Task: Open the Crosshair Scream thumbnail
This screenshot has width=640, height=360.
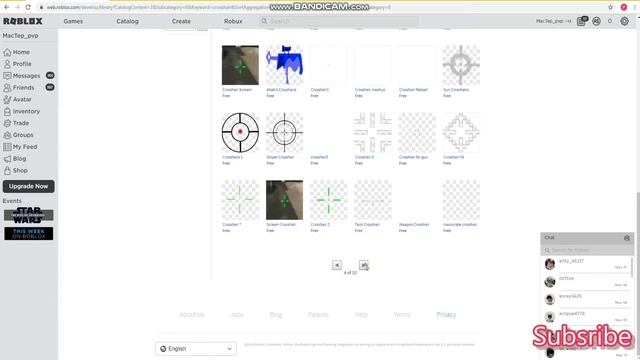Action: pyautogui.click(x=240, y=65)
